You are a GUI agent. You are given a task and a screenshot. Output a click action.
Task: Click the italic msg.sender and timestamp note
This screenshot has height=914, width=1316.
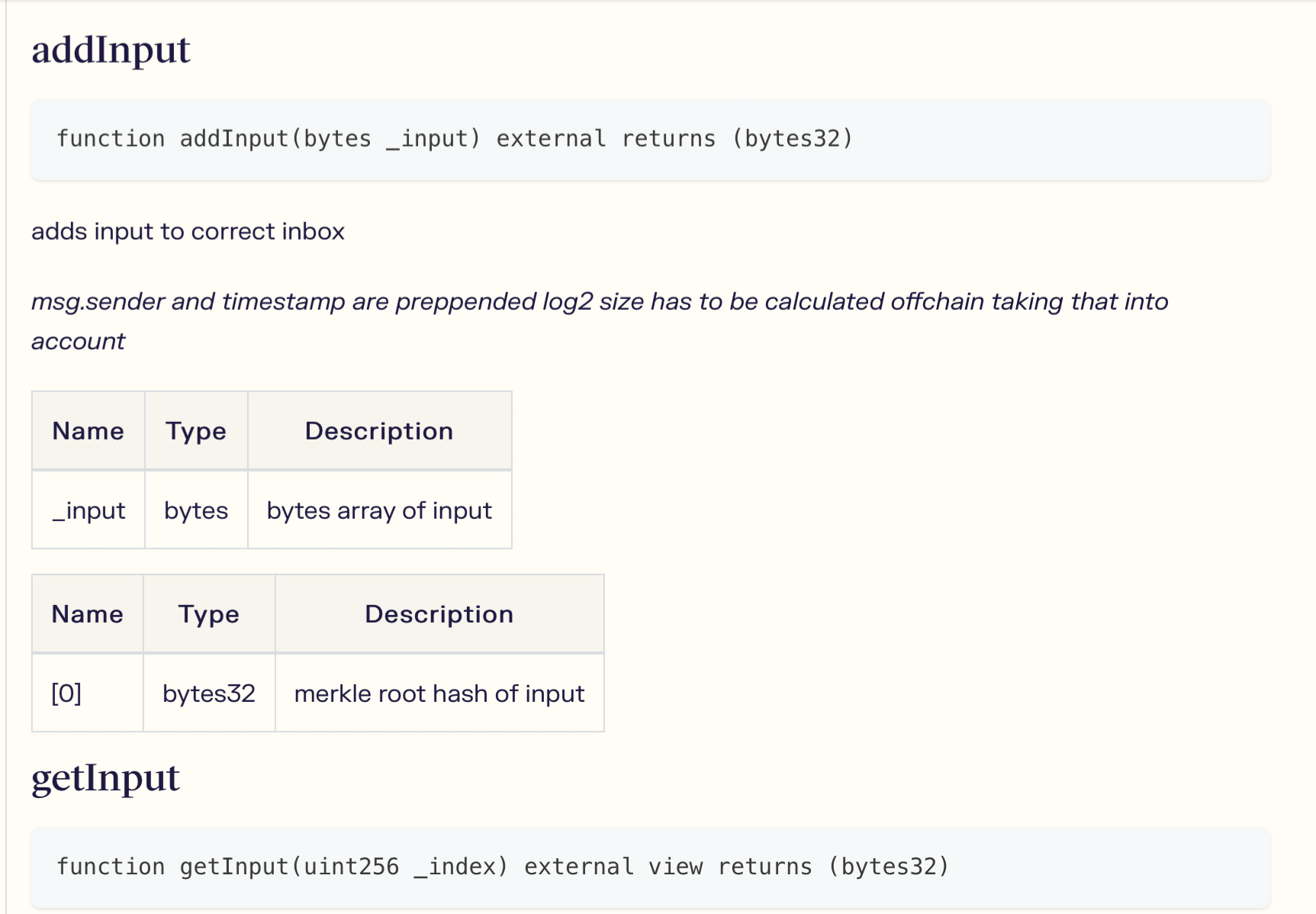[600, 321]
